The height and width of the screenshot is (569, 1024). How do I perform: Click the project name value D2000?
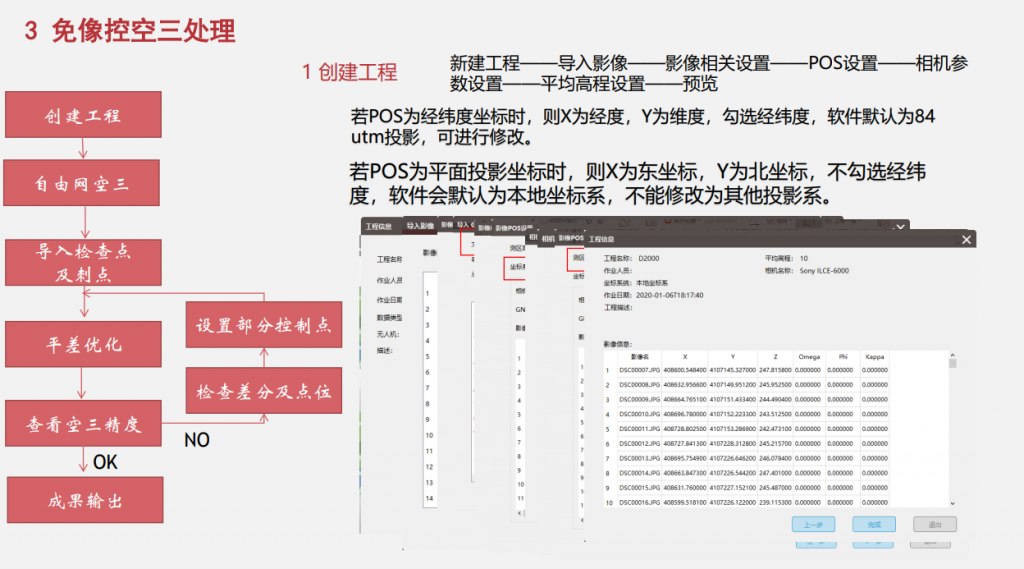click(648, 258)
